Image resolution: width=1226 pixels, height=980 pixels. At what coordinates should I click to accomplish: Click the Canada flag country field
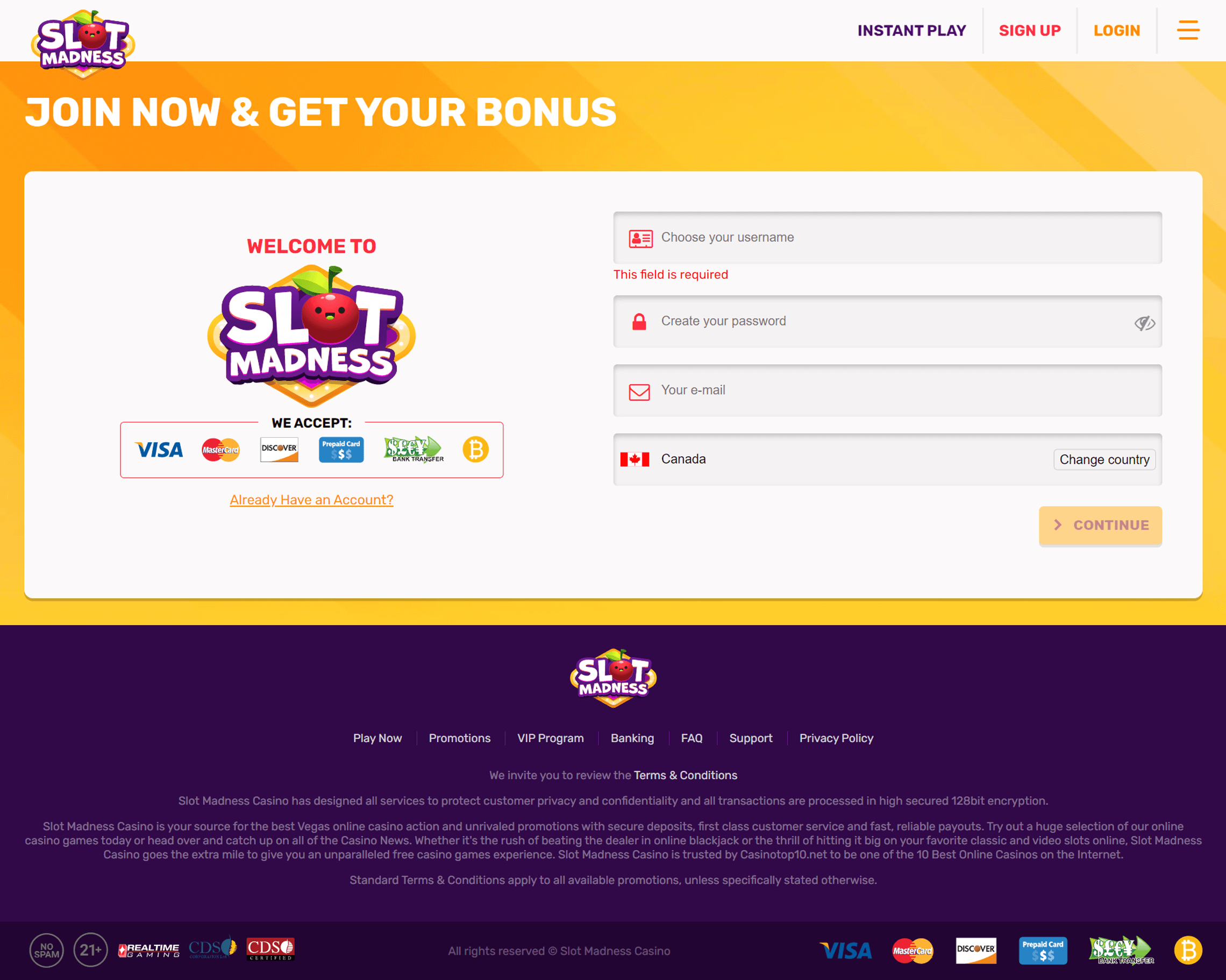(887, 459)
